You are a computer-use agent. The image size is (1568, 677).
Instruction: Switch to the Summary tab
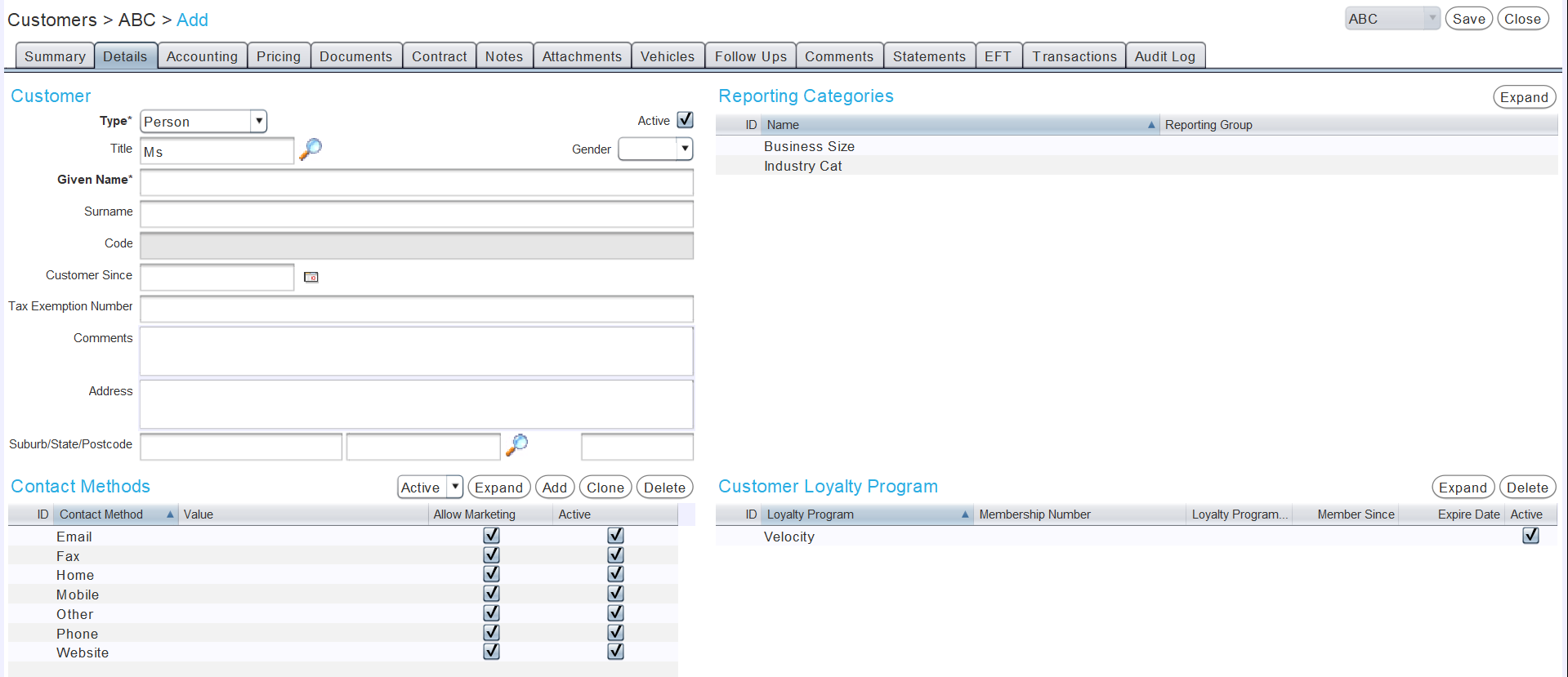pos(55,56)
